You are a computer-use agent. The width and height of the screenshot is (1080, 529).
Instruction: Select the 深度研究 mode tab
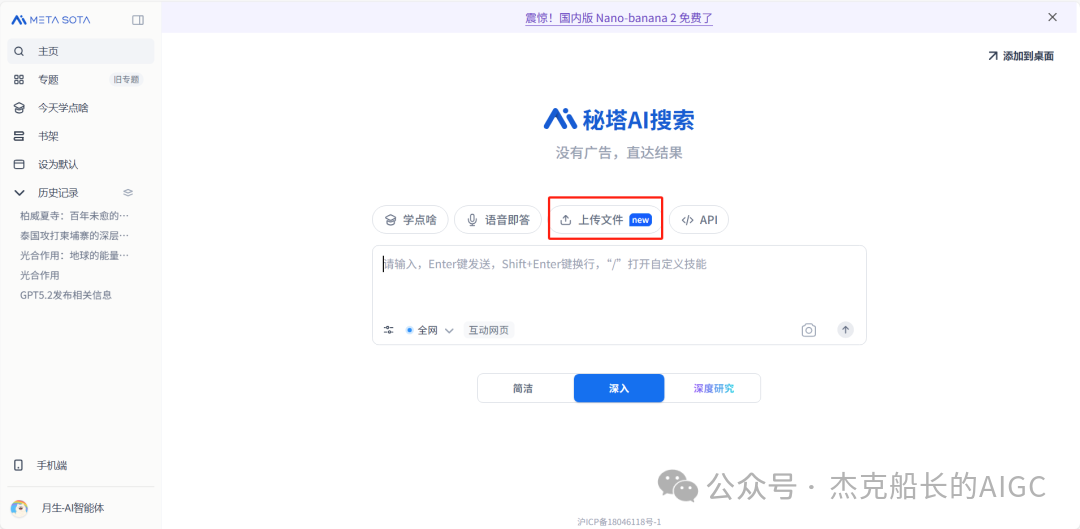(713, 388)
